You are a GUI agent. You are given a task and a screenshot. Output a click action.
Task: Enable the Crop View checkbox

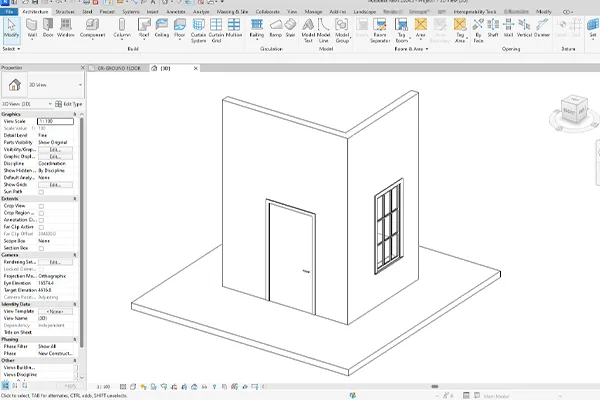click(41, 206)
